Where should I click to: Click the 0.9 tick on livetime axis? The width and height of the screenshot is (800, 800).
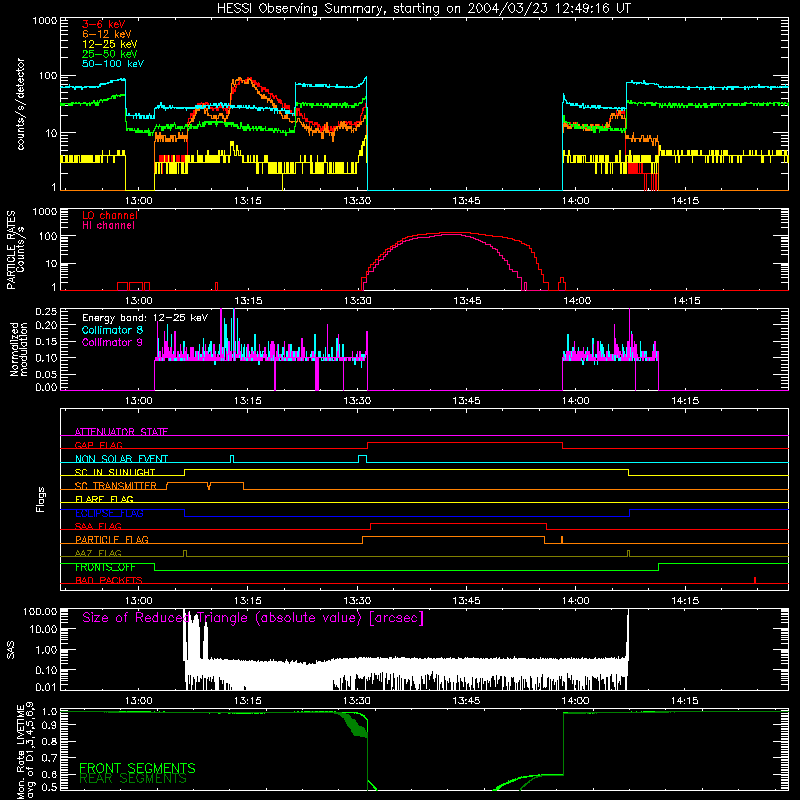click(x=50, y=723)
